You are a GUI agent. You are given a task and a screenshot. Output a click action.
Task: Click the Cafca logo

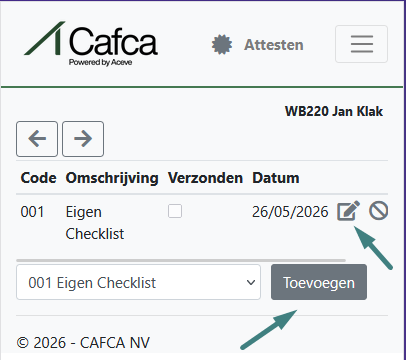click(x=91, y=44)
